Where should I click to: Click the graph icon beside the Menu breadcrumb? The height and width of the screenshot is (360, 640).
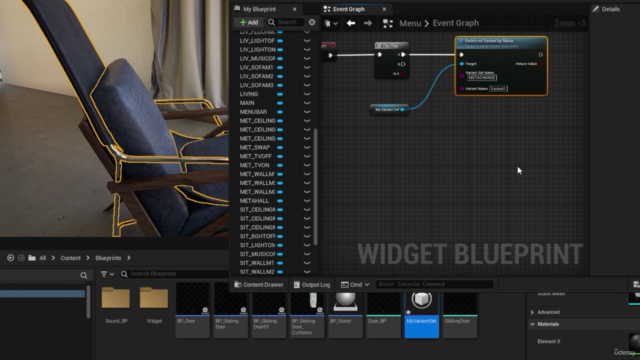388,24
